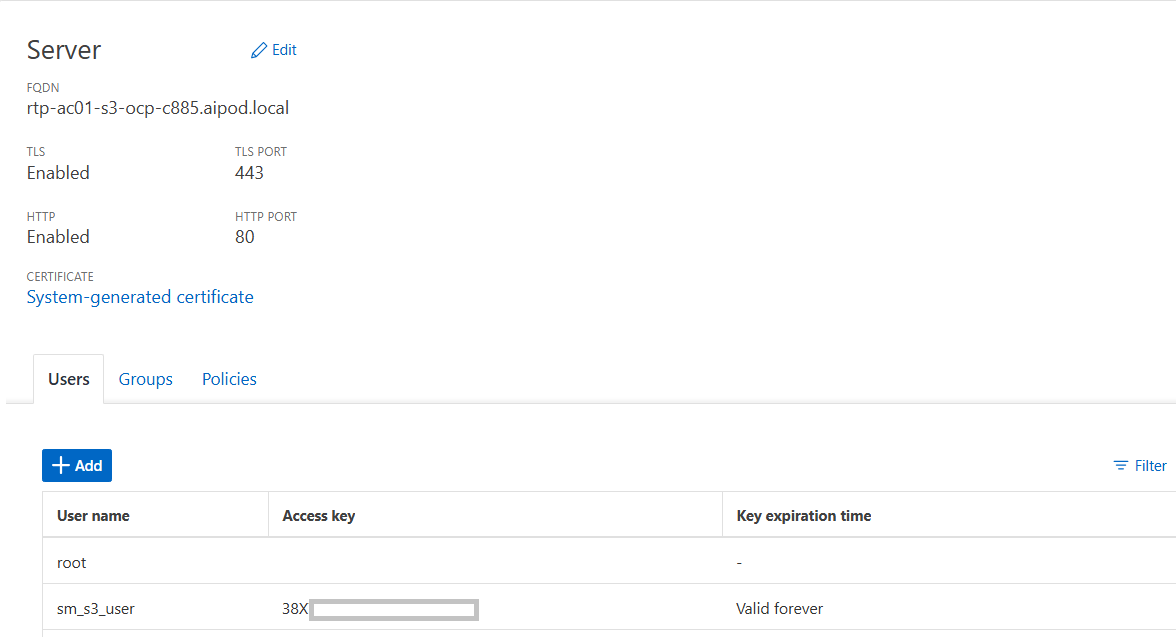Click the masked access key for sm_s3_user
Screen dimensions: 1176x637
point(393,609)
